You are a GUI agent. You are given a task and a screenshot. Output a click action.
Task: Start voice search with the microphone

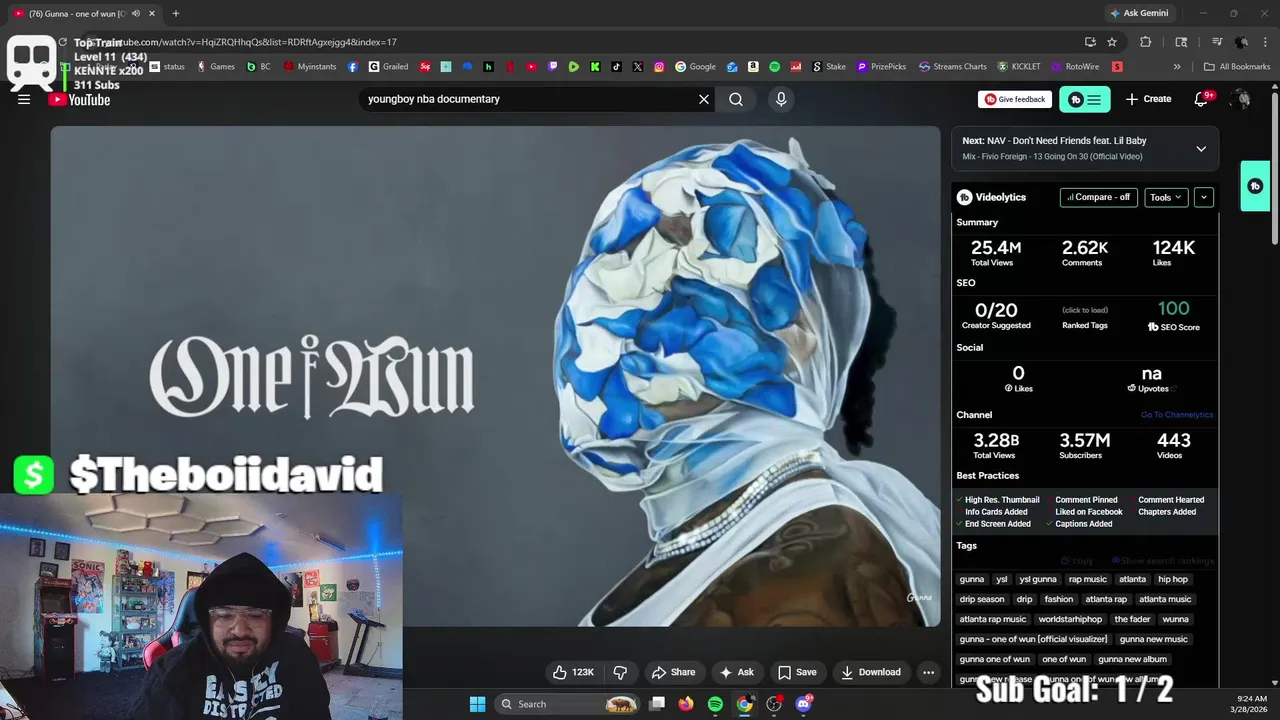tap(781, 99)
